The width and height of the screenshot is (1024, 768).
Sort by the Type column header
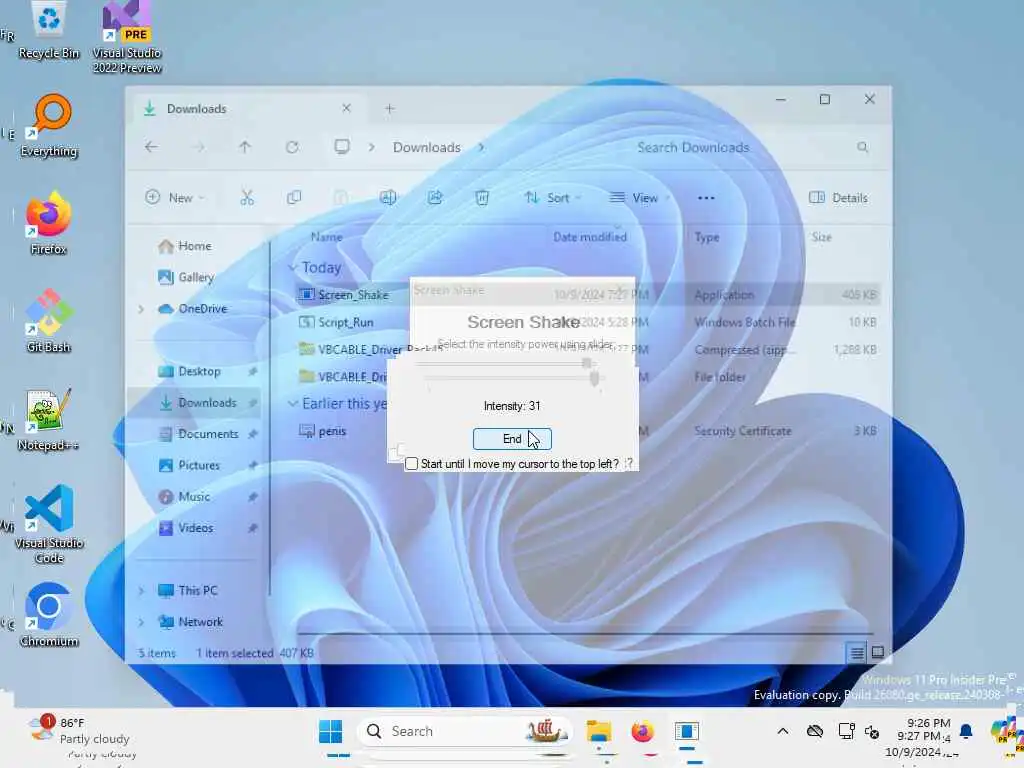[x=707, y=237]
